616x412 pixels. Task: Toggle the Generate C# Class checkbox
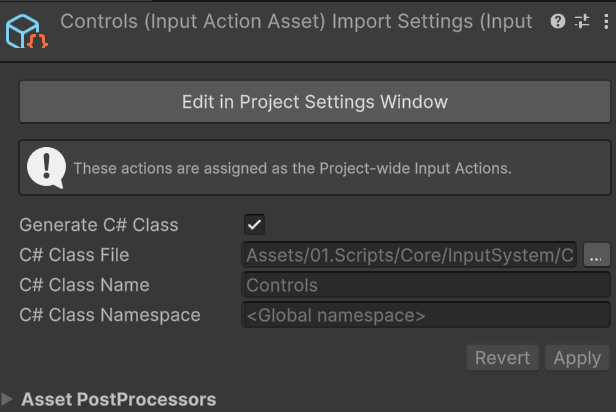pos(255,225)
